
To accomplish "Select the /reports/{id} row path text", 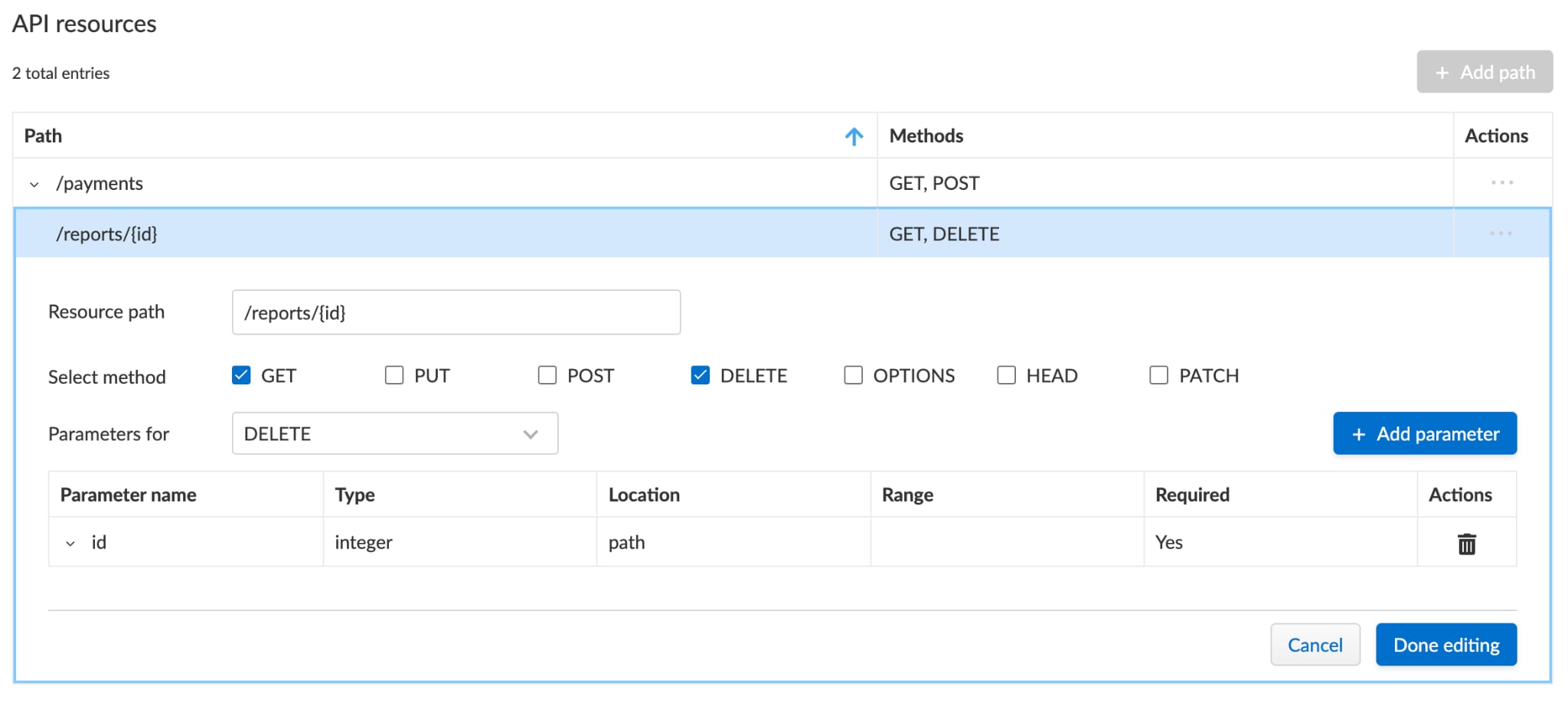I will [106, 234].
